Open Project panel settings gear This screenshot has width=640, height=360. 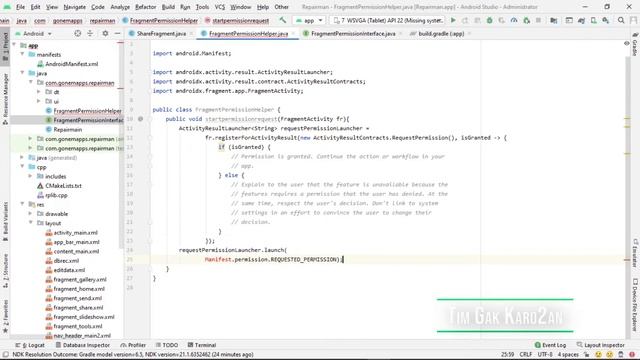(x=105, y=33)
